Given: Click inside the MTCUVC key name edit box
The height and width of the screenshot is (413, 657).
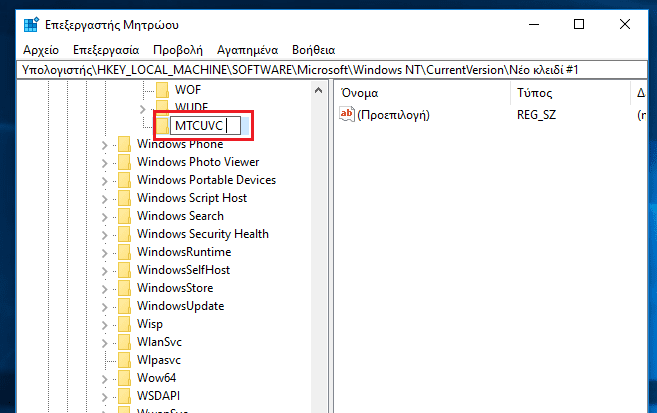Looking at the screenshot, I should 205,126.
